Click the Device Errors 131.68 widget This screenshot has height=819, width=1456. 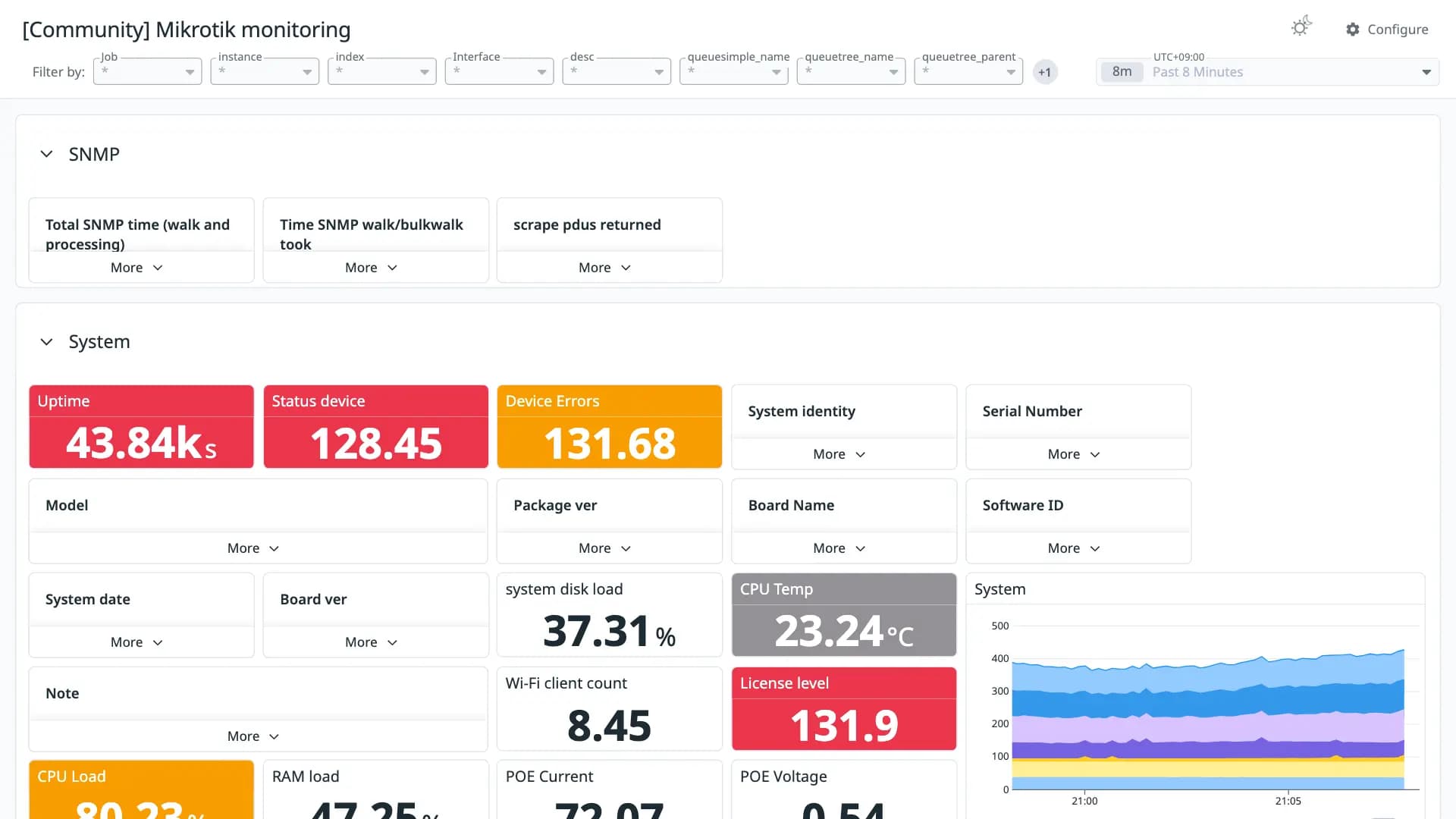click(x=609, y=427)
